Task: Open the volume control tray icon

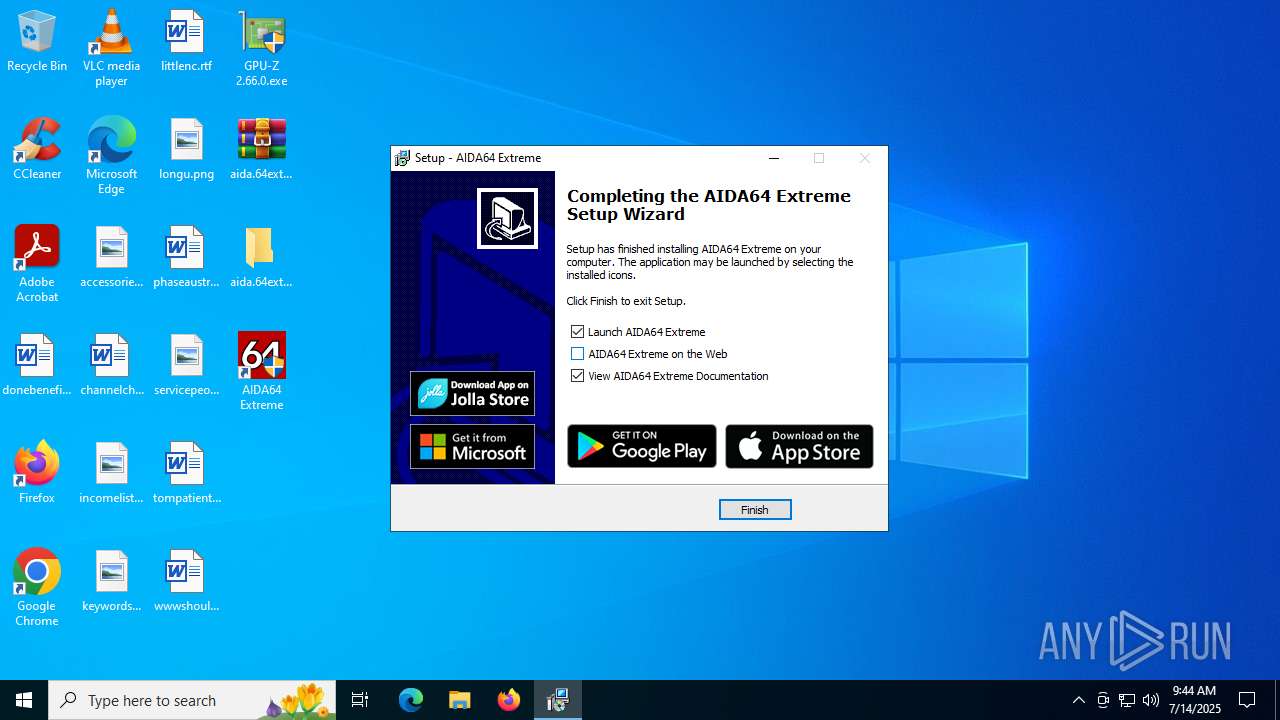Action: tap(1151, 700)
